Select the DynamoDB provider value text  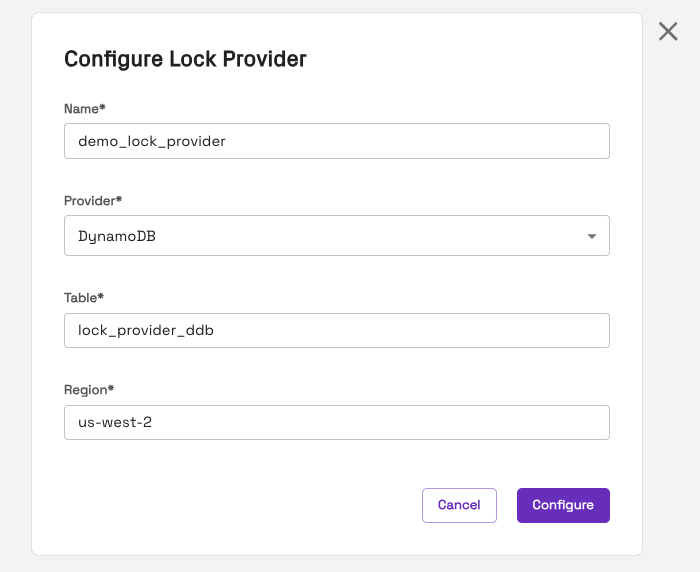[x=117, y=236]
